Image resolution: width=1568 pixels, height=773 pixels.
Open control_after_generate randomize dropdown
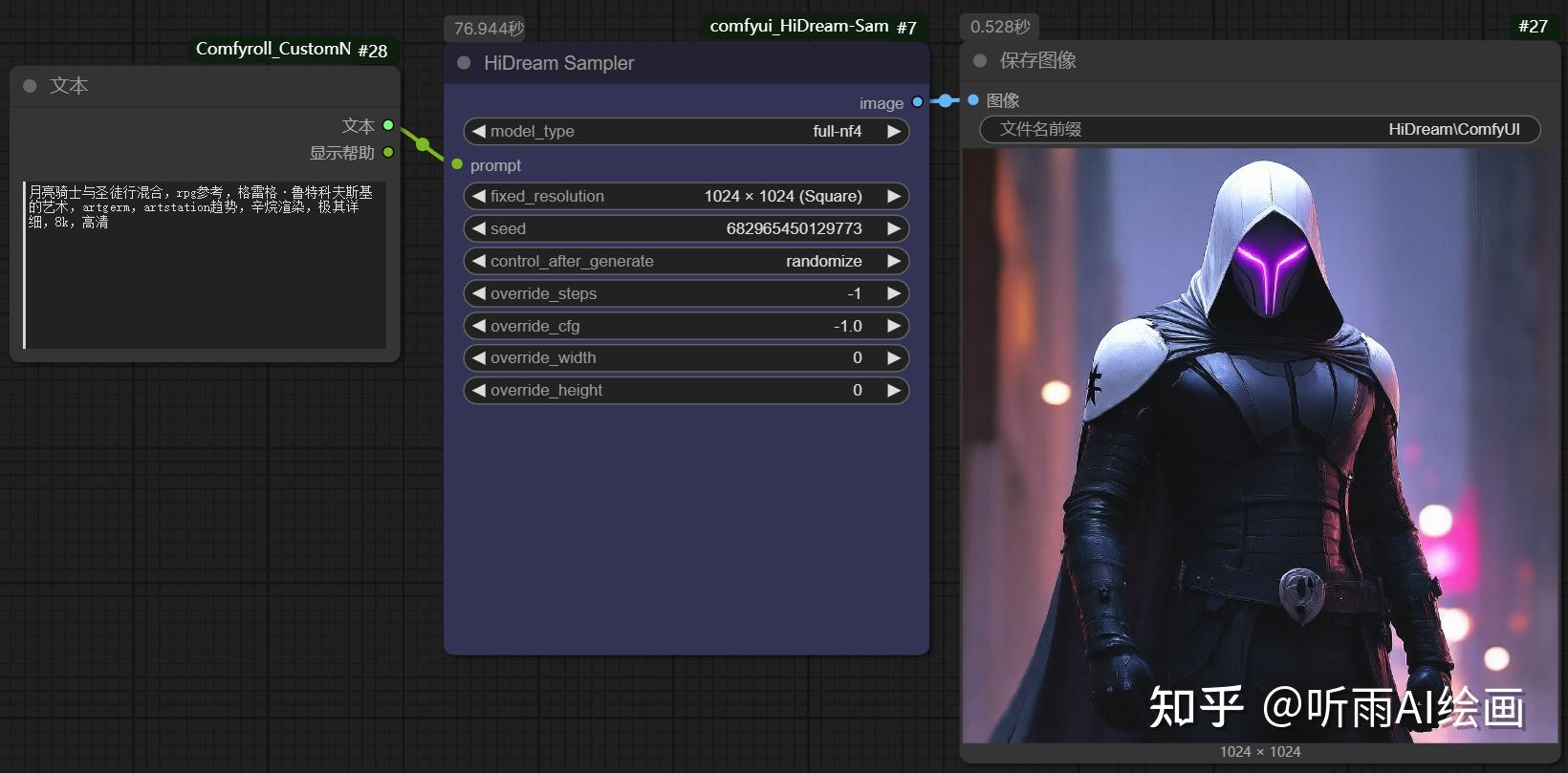pyautogui.click(x=823, y=261)
